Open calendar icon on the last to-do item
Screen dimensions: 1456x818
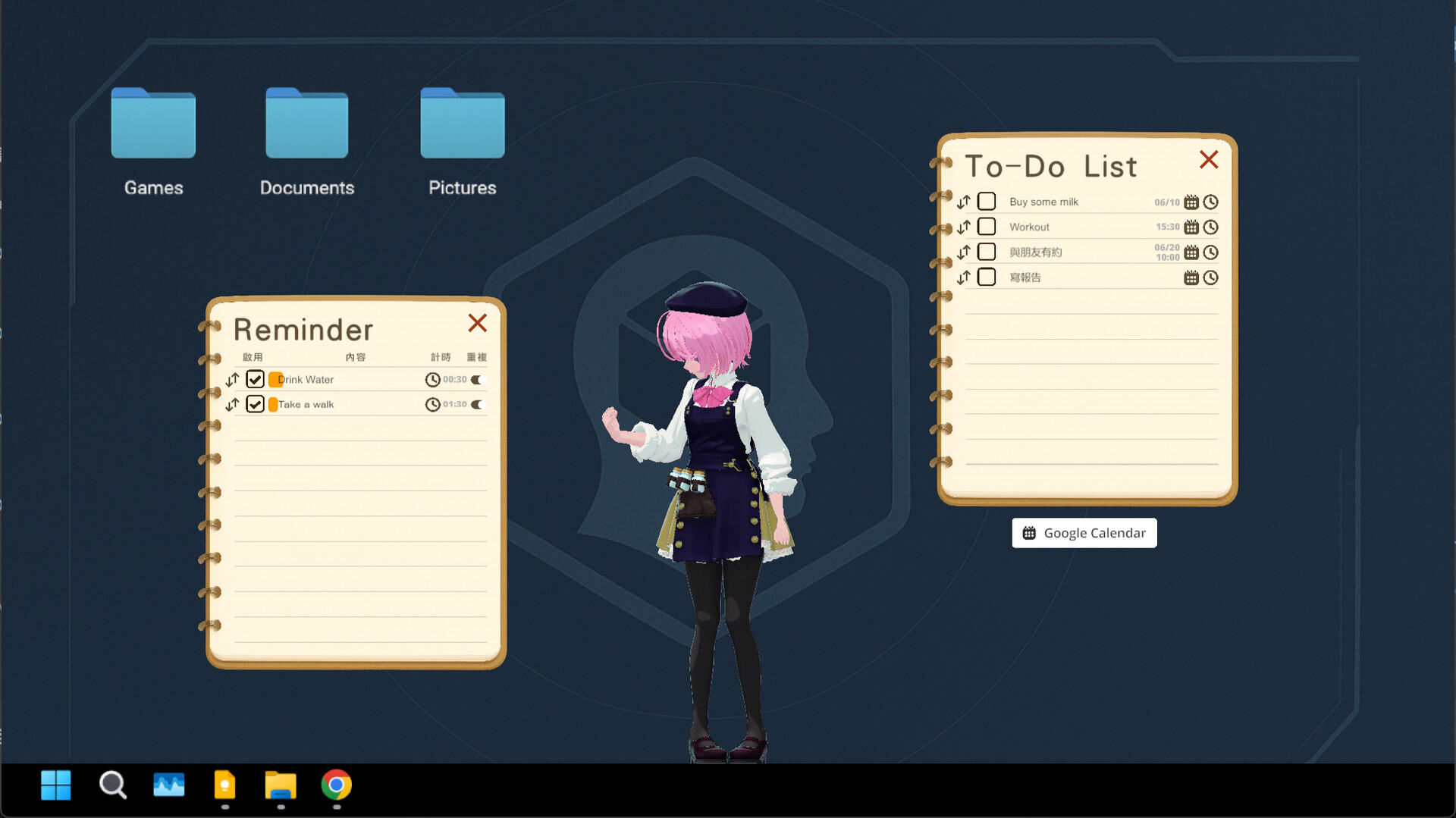(1191, 278)
